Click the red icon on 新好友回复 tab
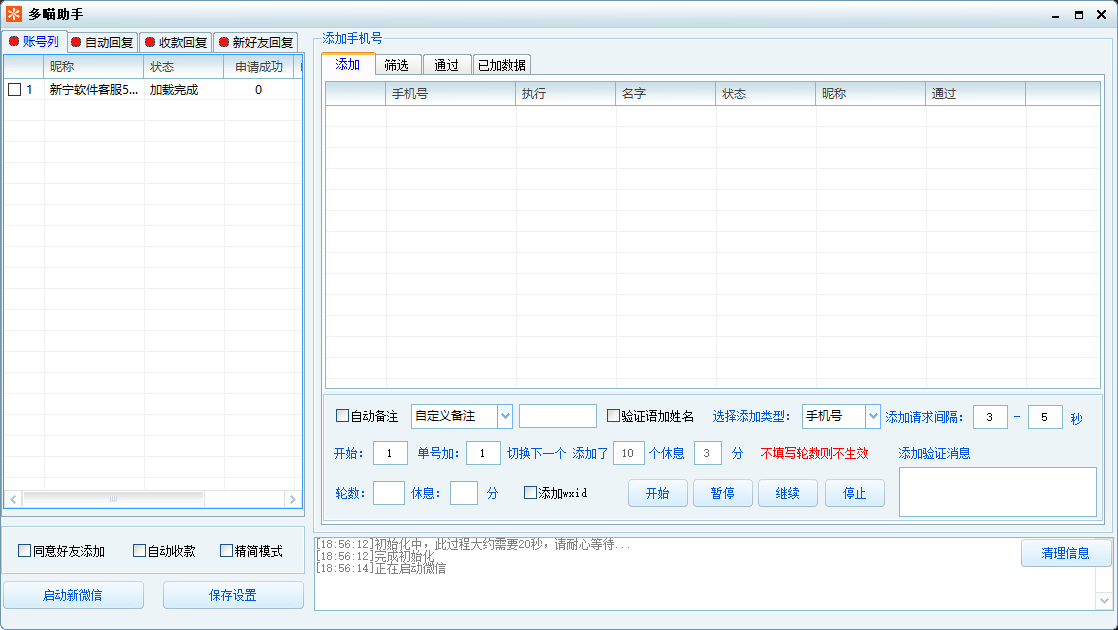This screenshot has width=1118, height=630. pyautogui.click(x=223, y=42)
